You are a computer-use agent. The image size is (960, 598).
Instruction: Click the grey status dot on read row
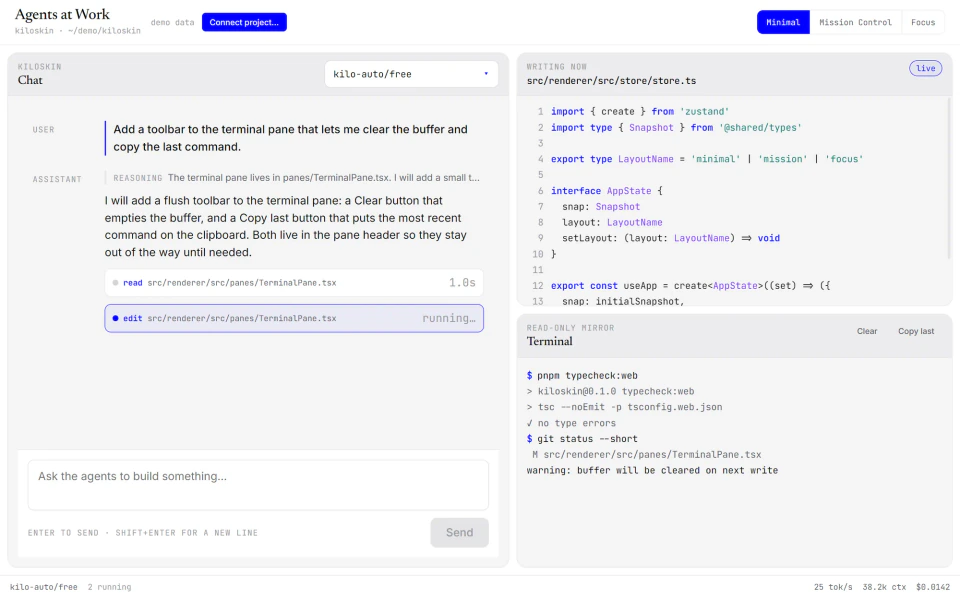(x=115, y=283)
